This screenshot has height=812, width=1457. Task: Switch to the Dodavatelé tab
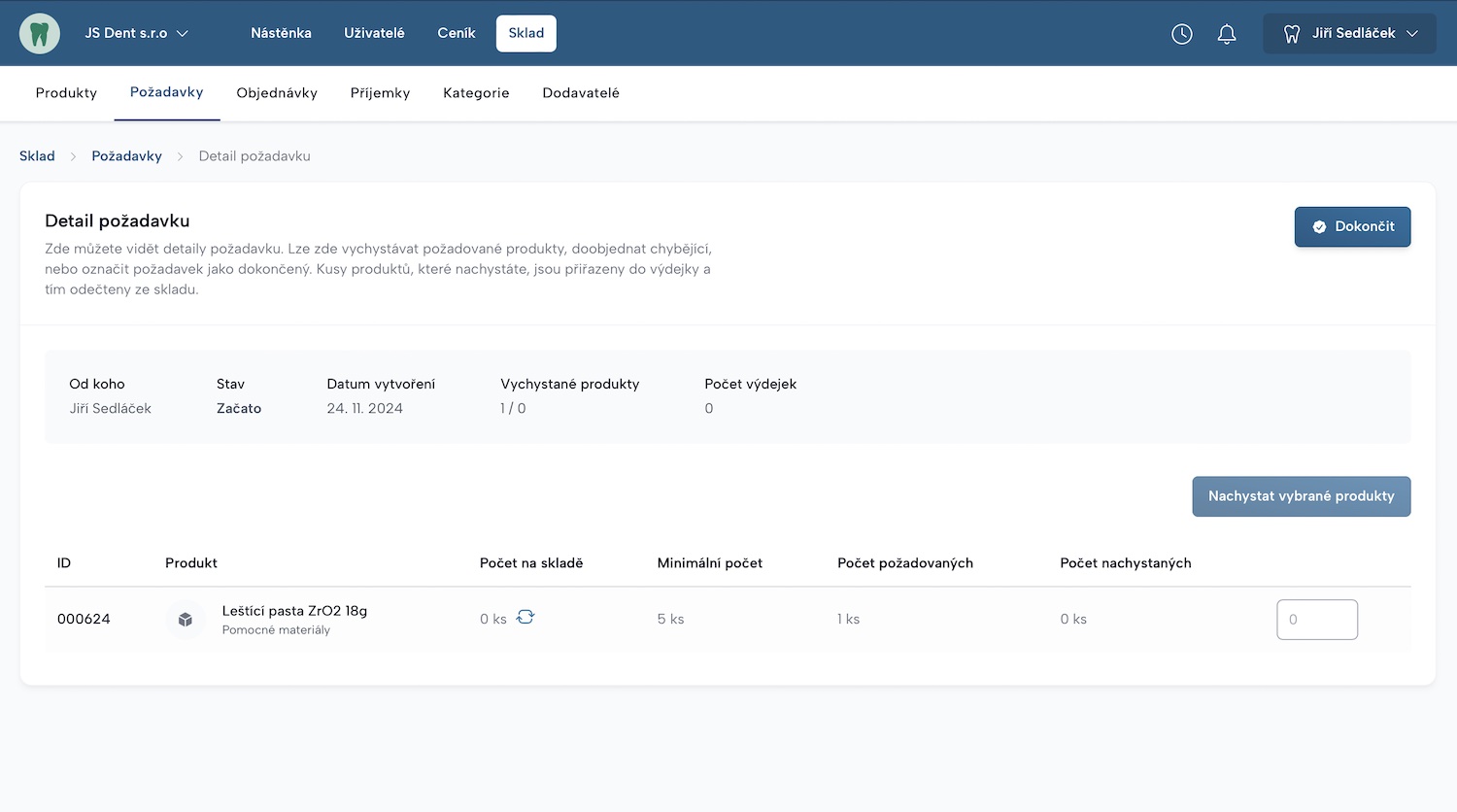(x=581, y=93)
